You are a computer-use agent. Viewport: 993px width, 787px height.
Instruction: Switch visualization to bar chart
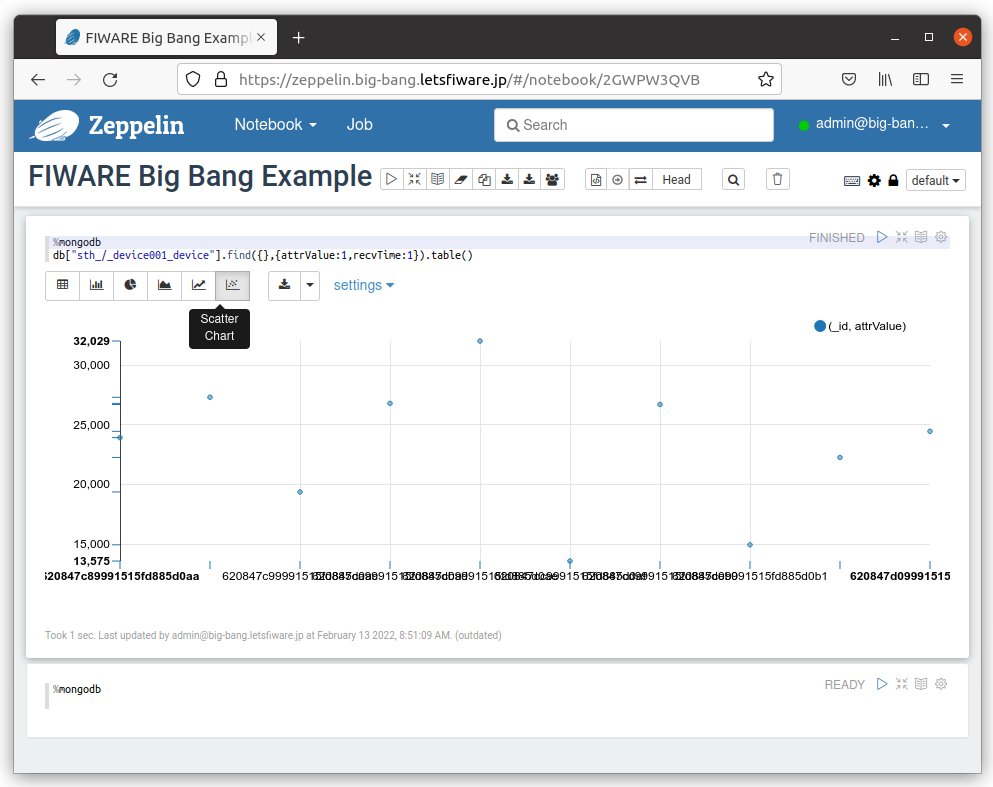(96, 285)
